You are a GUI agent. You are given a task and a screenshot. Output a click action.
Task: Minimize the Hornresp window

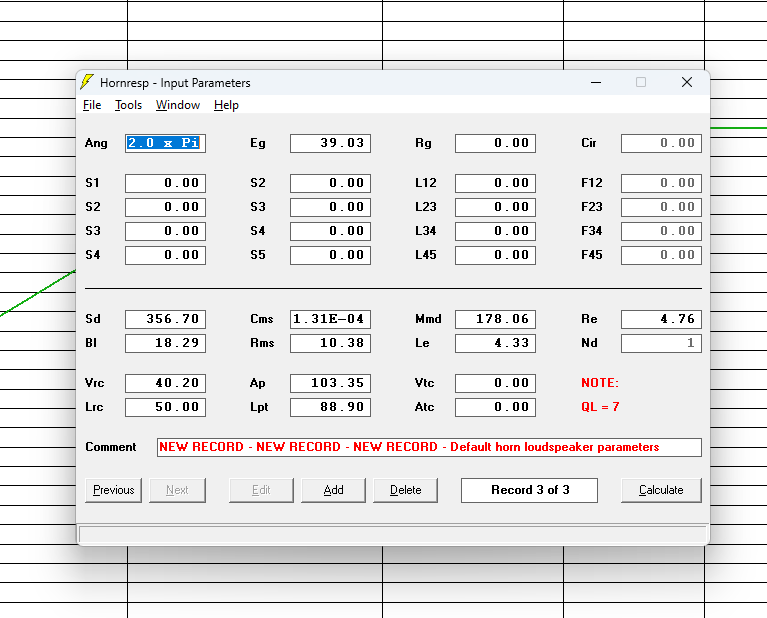[596, 82]
